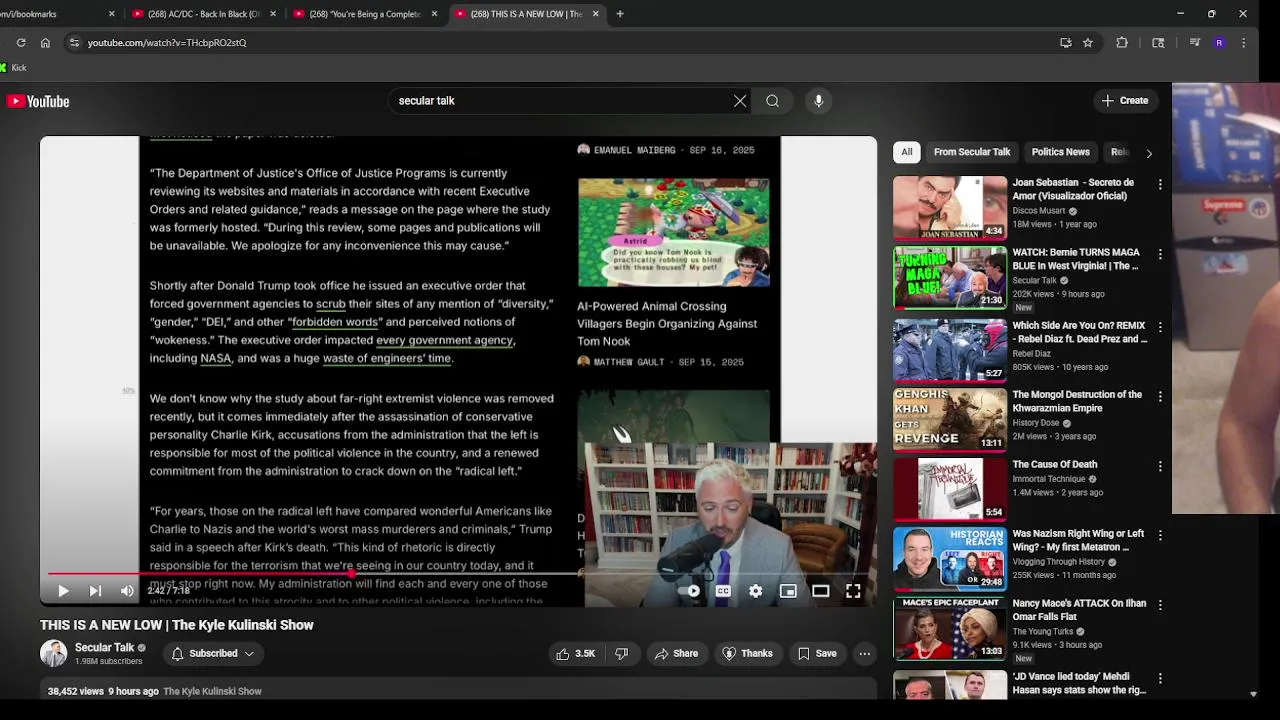Open the browser profile avatar
Viewport: 1280px width, 720px height.
[1219, 43]
